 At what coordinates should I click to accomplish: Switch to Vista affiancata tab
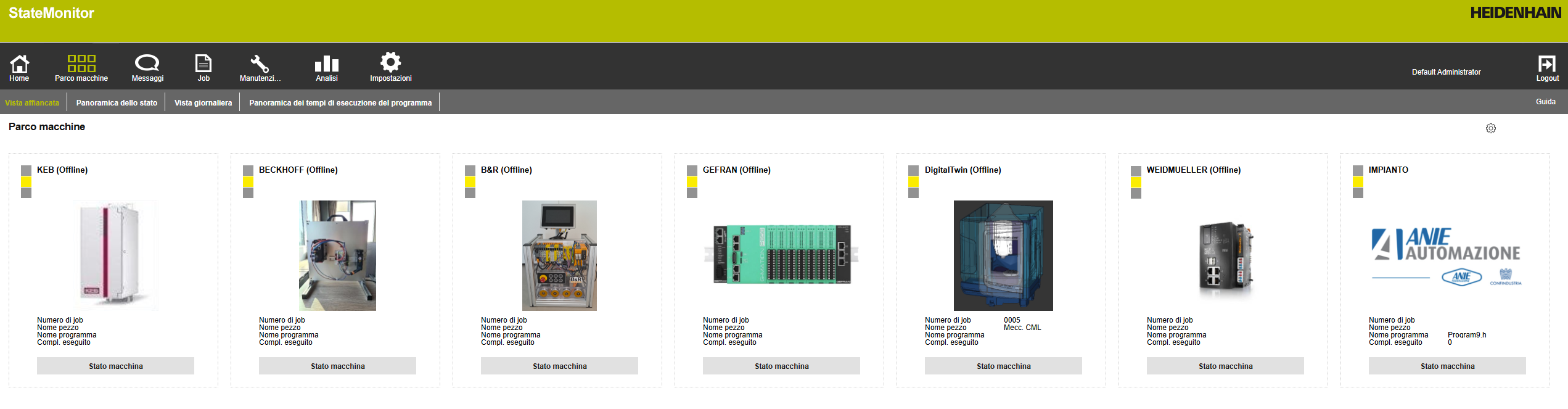(x=32, y=103)
